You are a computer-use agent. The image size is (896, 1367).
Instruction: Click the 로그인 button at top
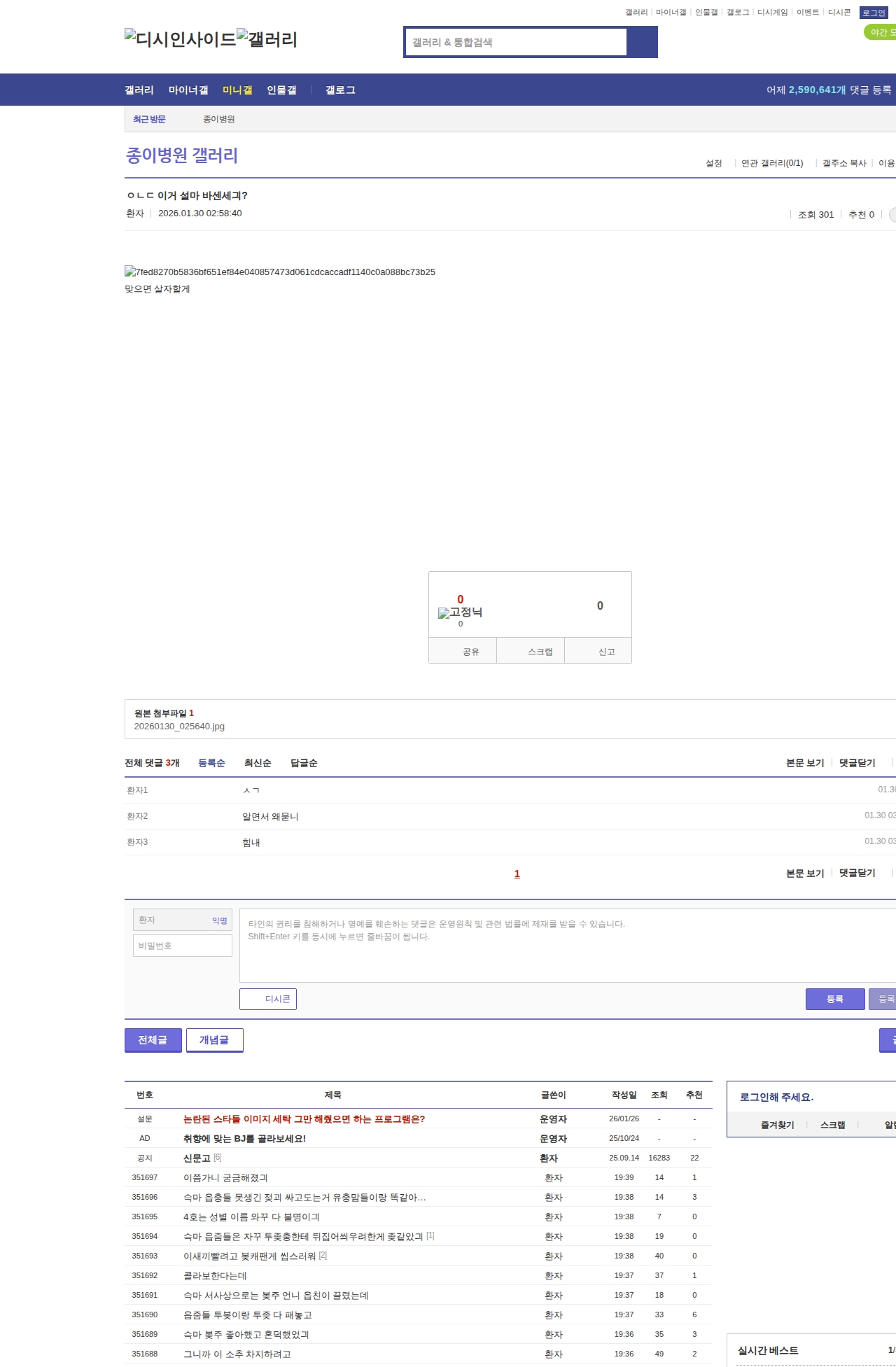point(874,13)
